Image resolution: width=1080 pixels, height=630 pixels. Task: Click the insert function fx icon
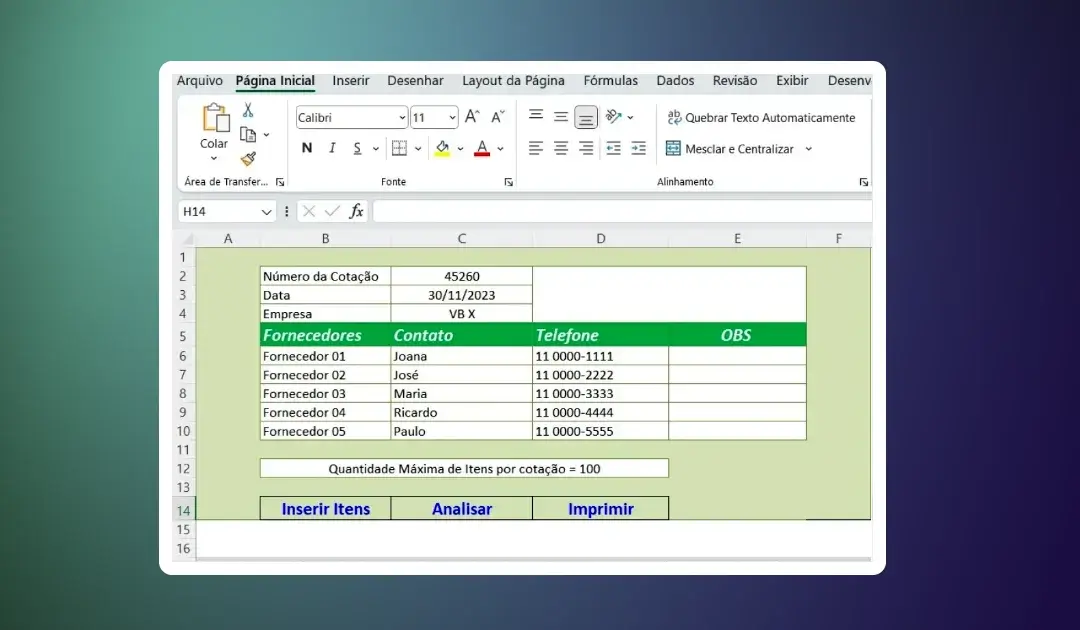click(x=356, y=211)
